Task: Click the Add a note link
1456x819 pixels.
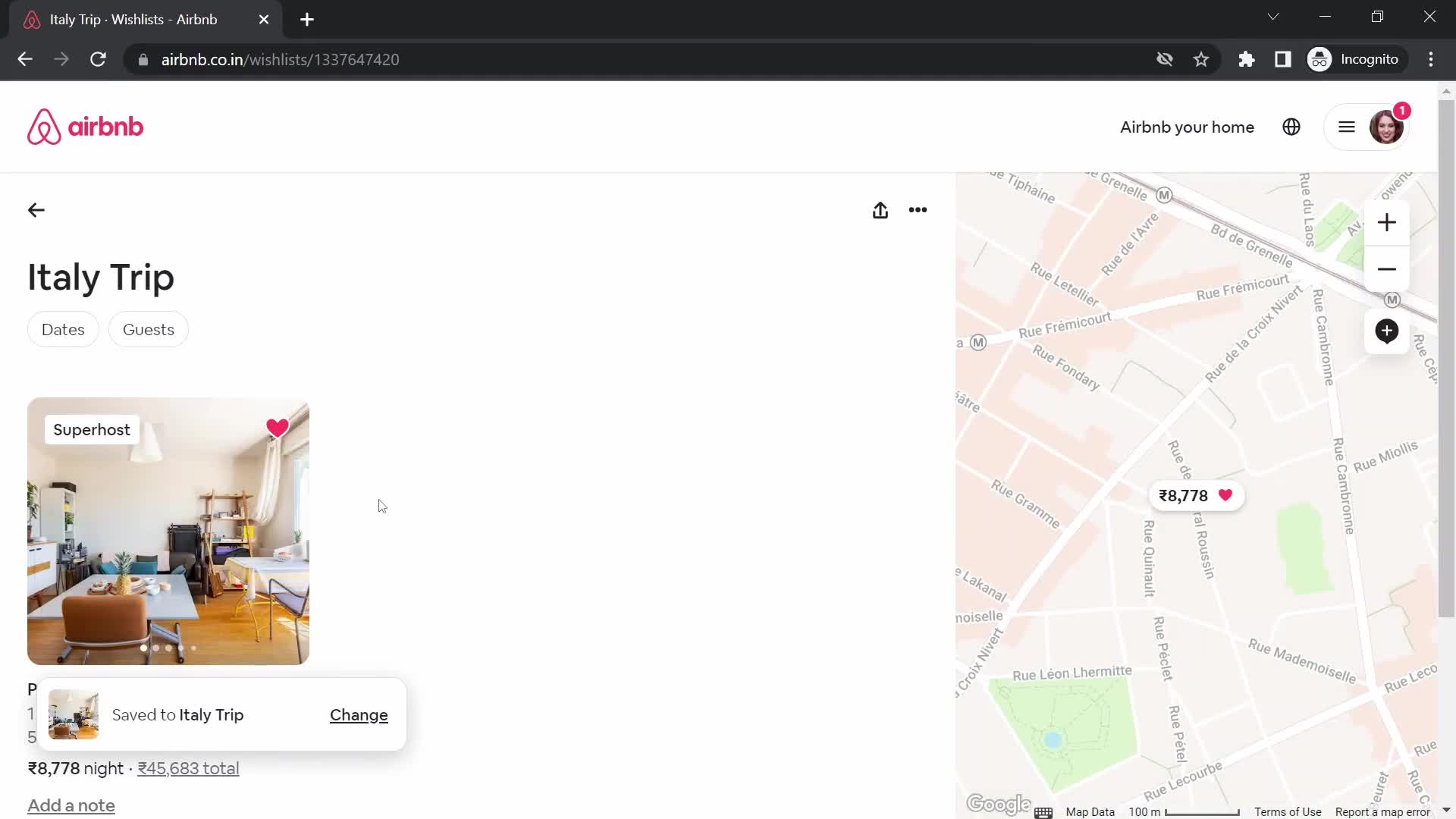Action: click(70, 805)
